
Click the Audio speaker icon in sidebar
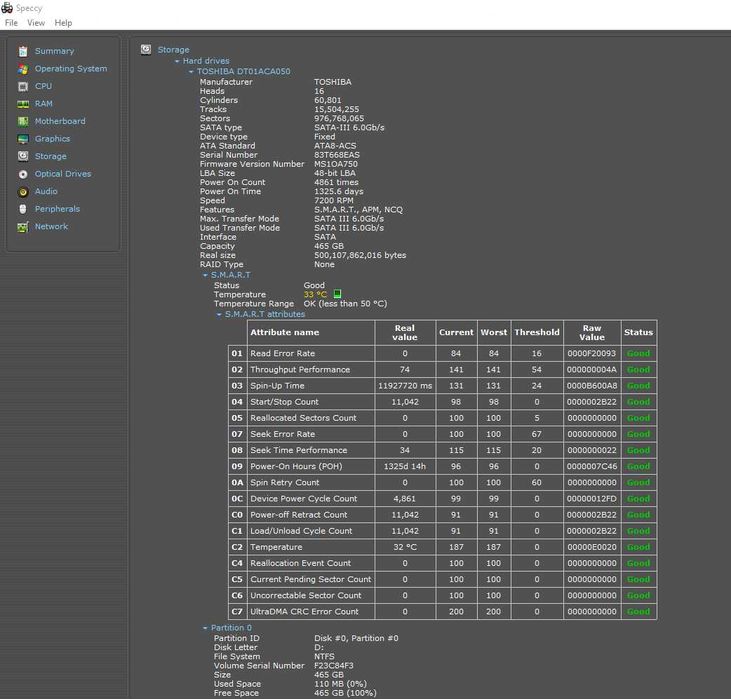(23, 192)
